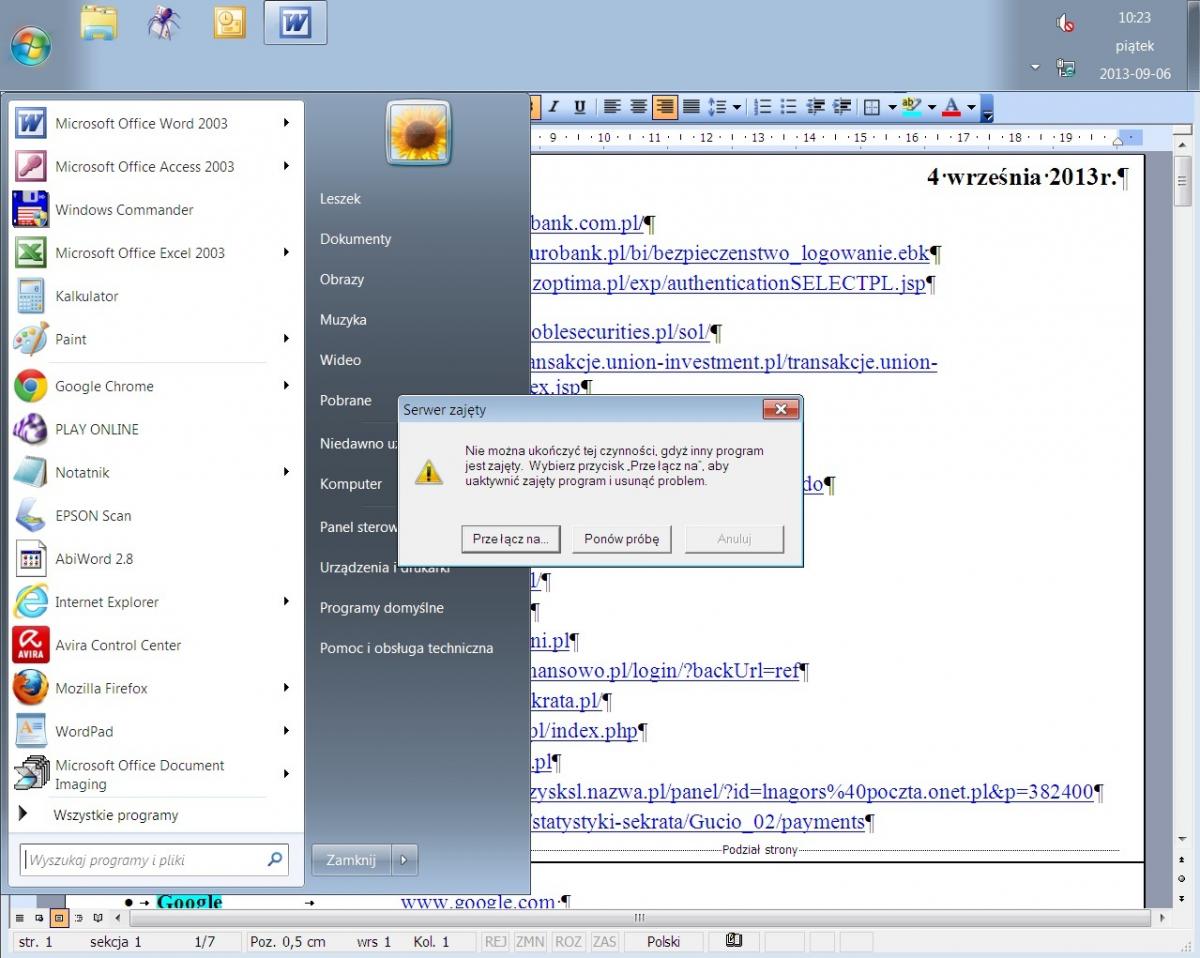This screenshot has height=958, width=1200.
Task: Open Programy domyślne
Action: click(x=382, y=608)
